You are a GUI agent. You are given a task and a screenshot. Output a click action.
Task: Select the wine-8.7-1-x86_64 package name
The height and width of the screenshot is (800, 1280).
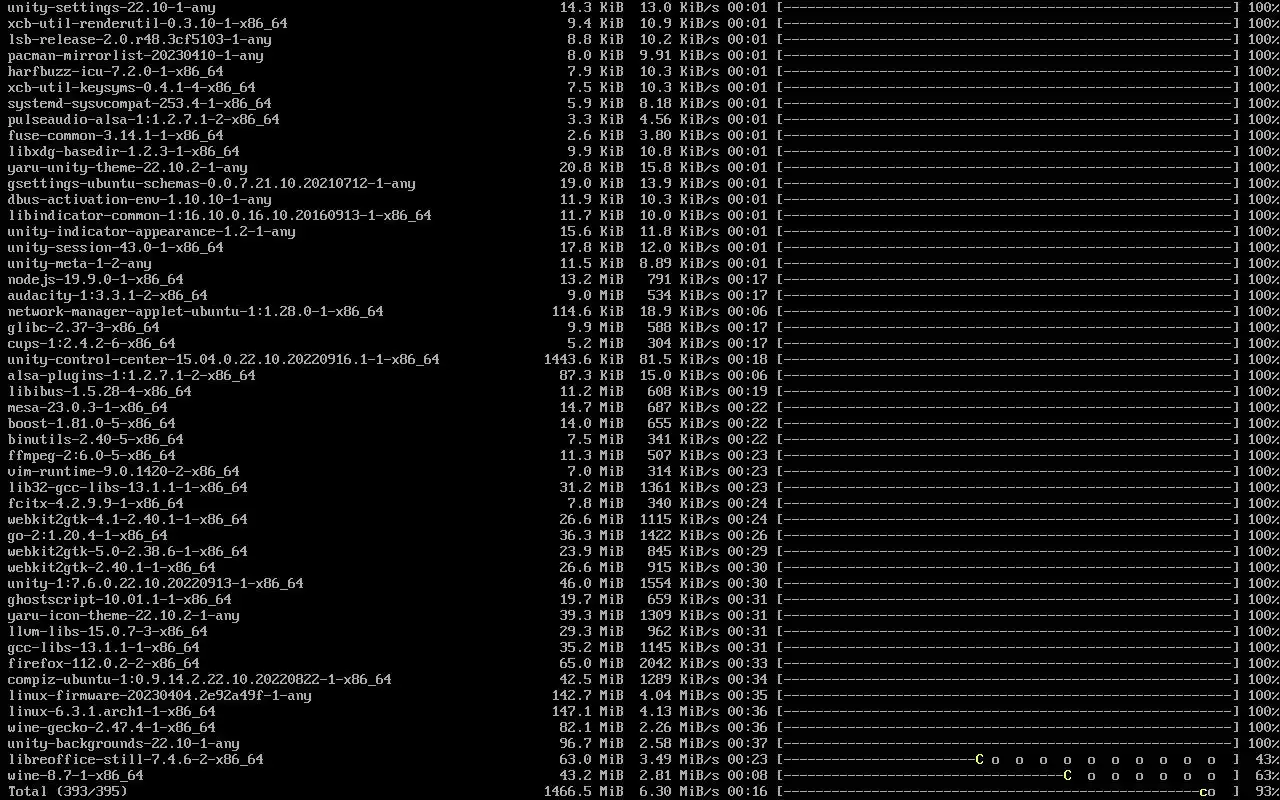tap(76, 775)
